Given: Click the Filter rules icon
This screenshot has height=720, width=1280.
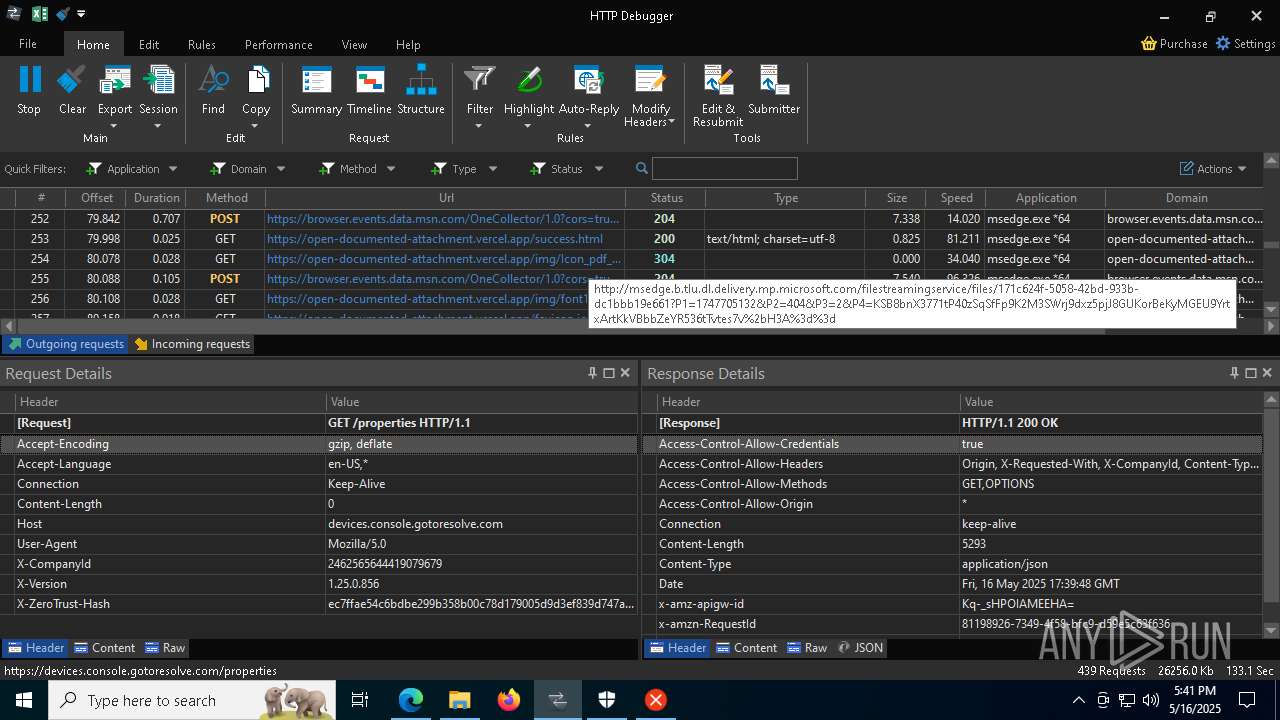Looking at the screenshot, I should click(x=480, y=81).
